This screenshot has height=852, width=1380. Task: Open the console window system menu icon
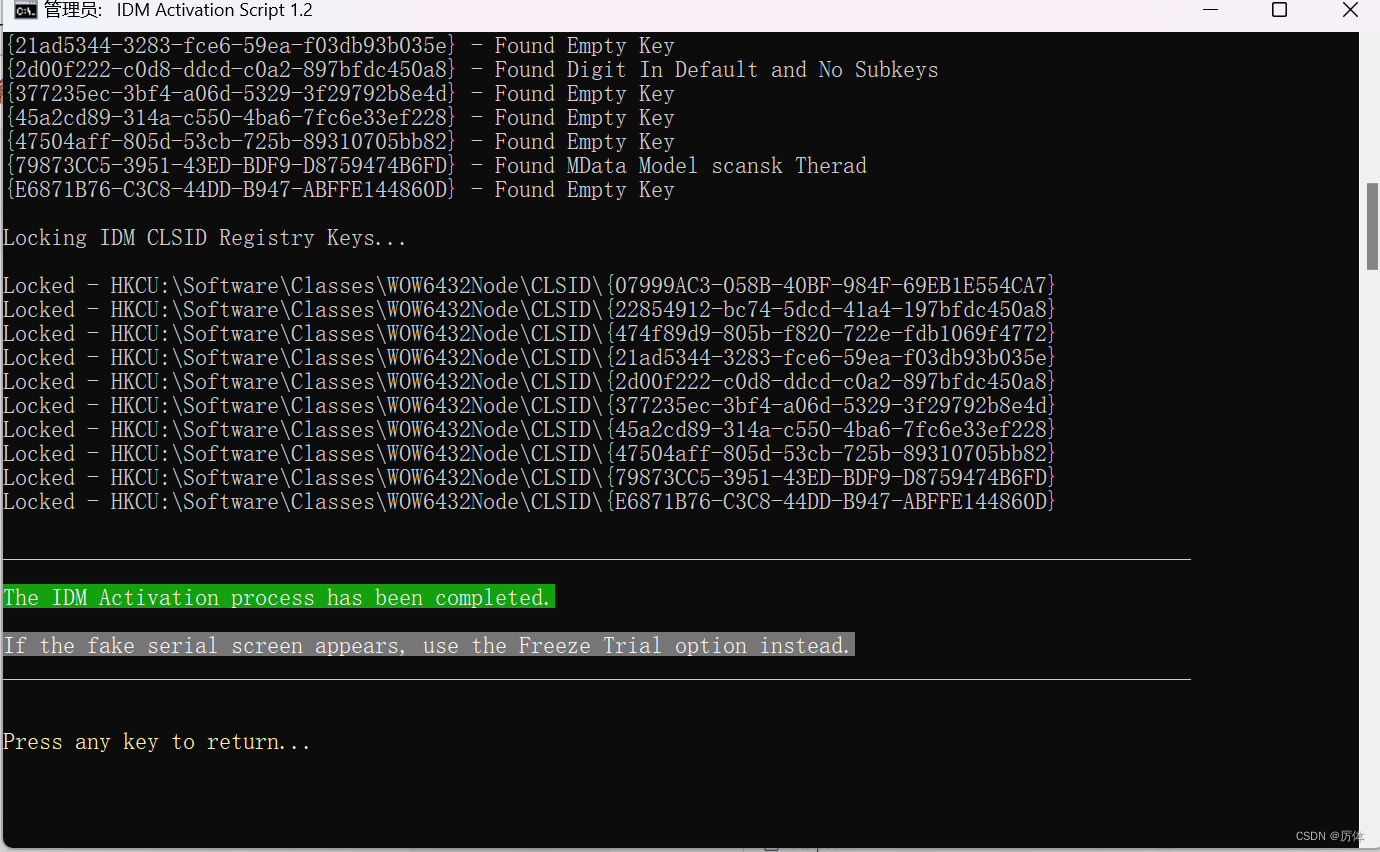25,11
